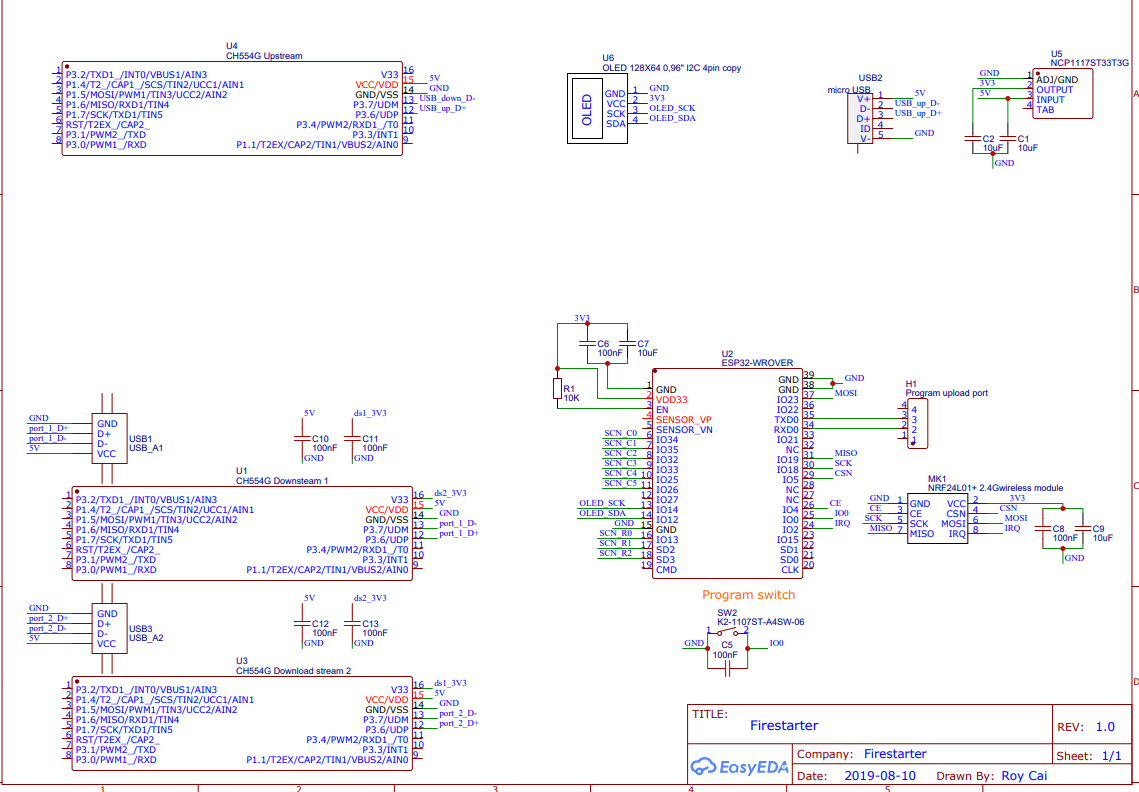
Task: Click the K2-1107ST-A4SW-06 part name
Action: (x=761, y=622)
